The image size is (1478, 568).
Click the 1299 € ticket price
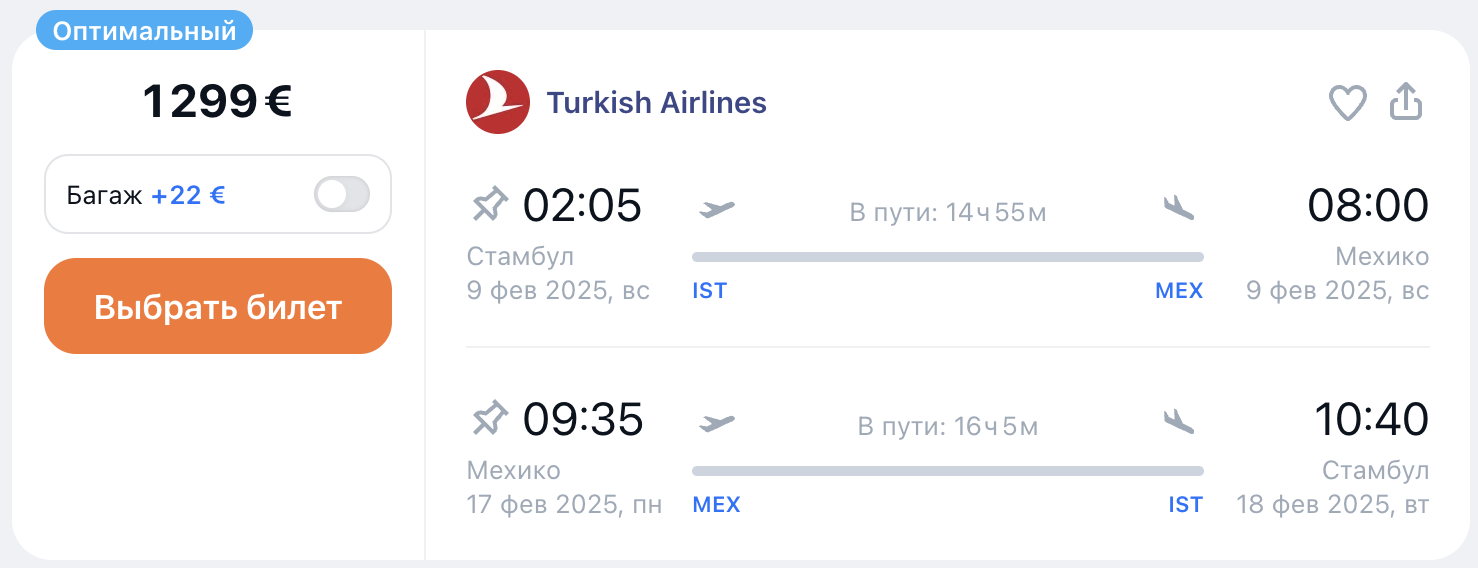217,101
